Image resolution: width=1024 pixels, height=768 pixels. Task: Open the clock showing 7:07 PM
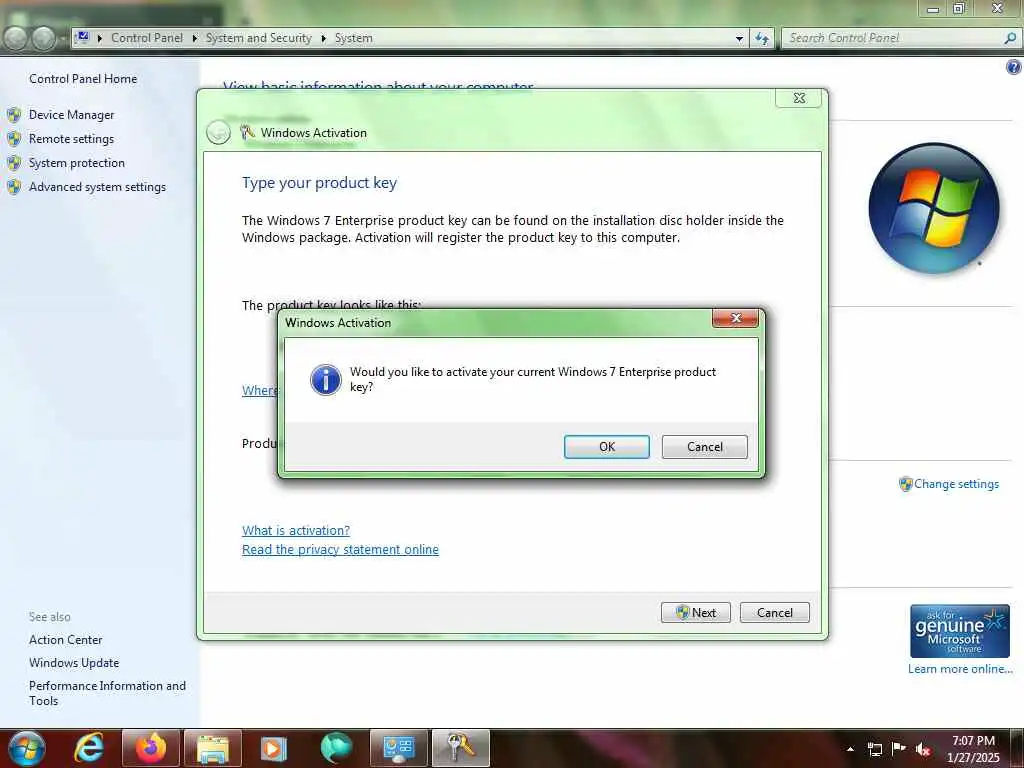[x=973, y=748]
